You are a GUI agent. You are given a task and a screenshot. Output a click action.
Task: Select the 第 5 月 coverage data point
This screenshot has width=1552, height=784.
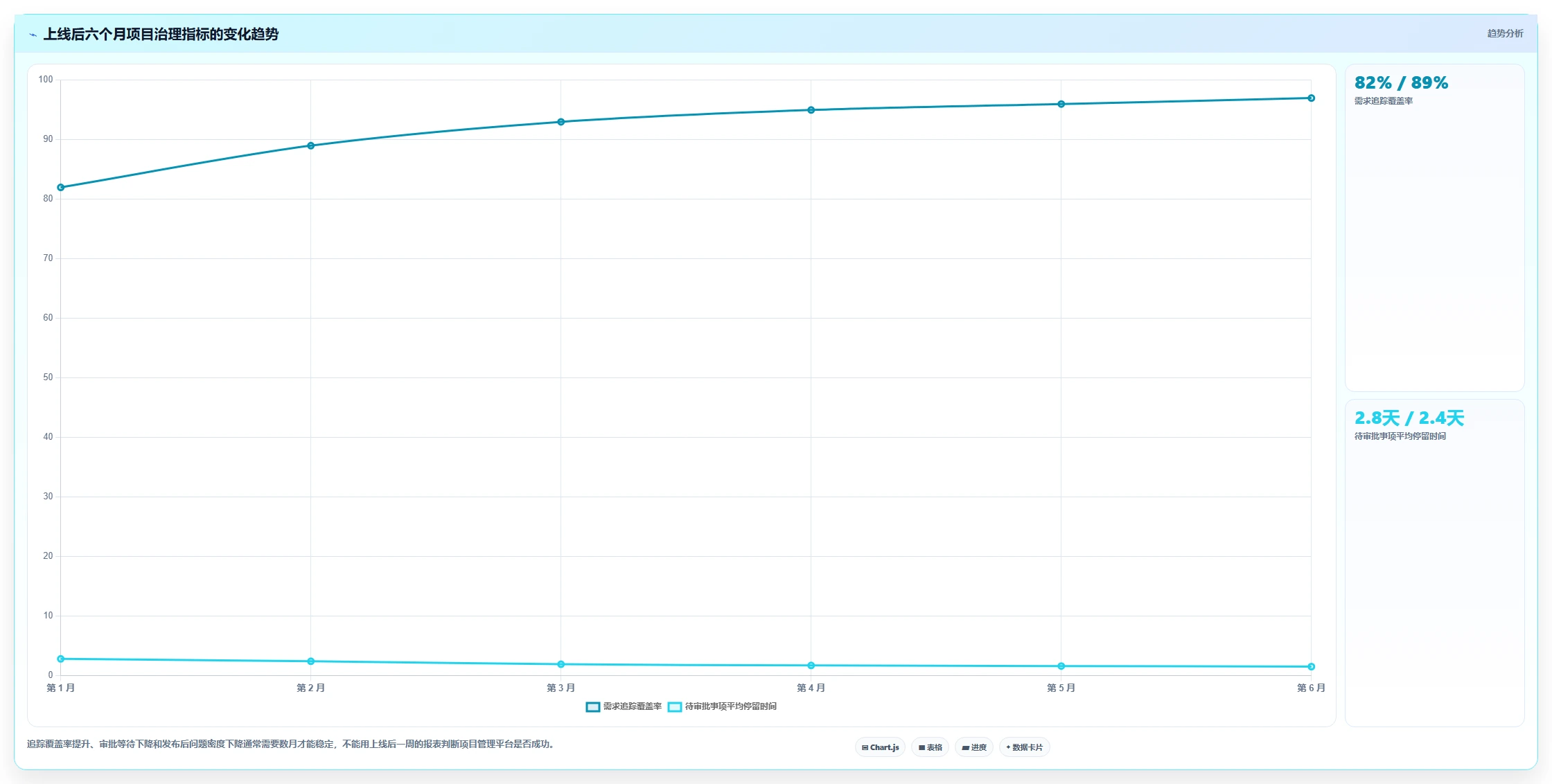[1061, 104]
